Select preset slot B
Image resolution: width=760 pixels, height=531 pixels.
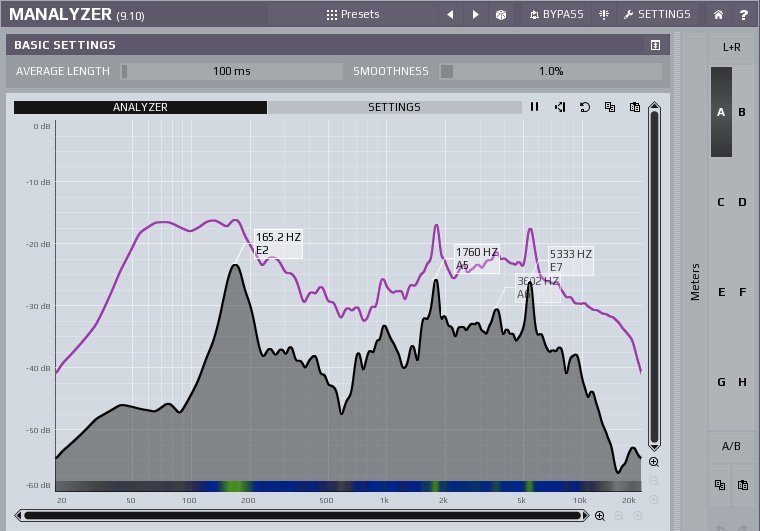(x=742, y=112)
